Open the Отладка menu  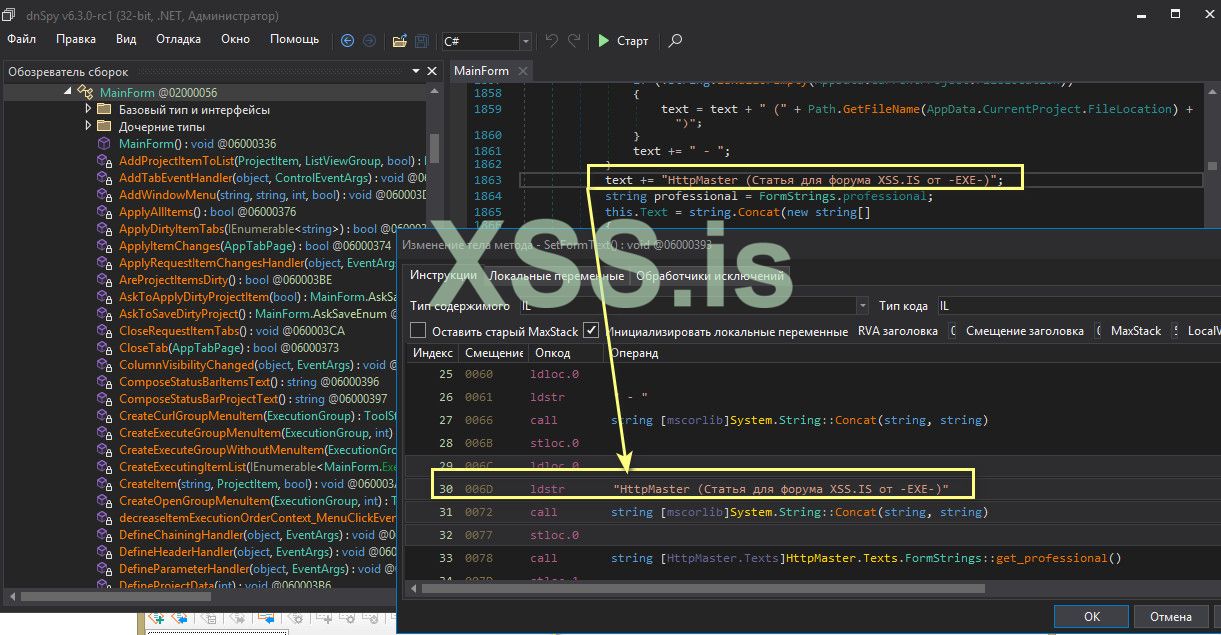pos(178,39)
